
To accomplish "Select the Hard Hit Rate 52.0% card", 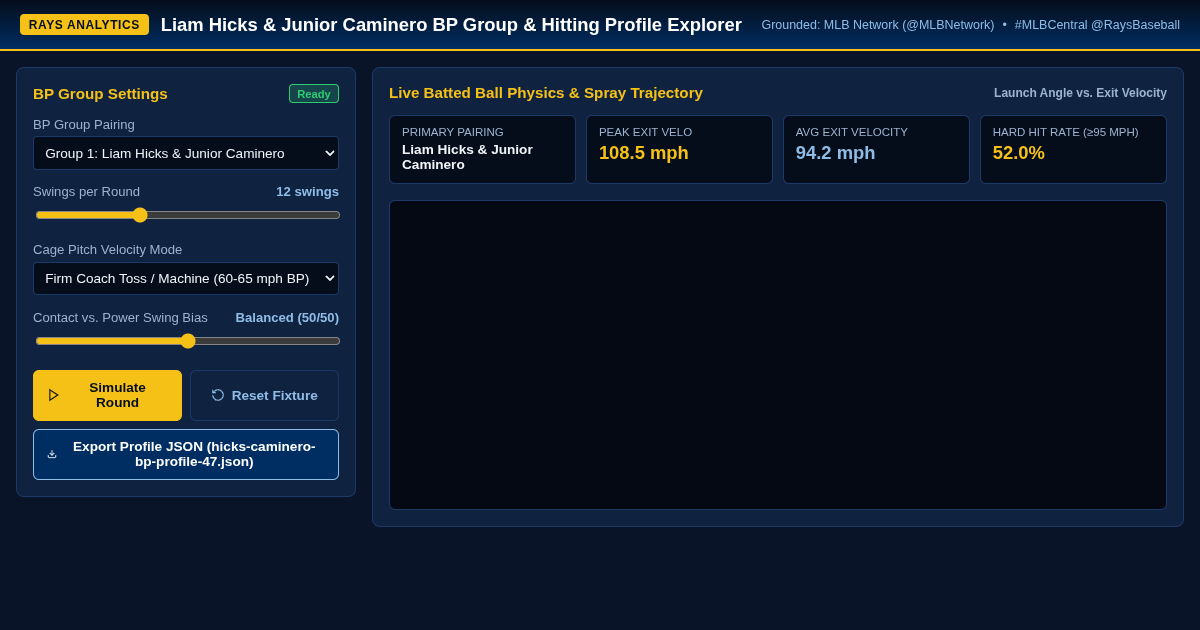I will click(1073, 149).
